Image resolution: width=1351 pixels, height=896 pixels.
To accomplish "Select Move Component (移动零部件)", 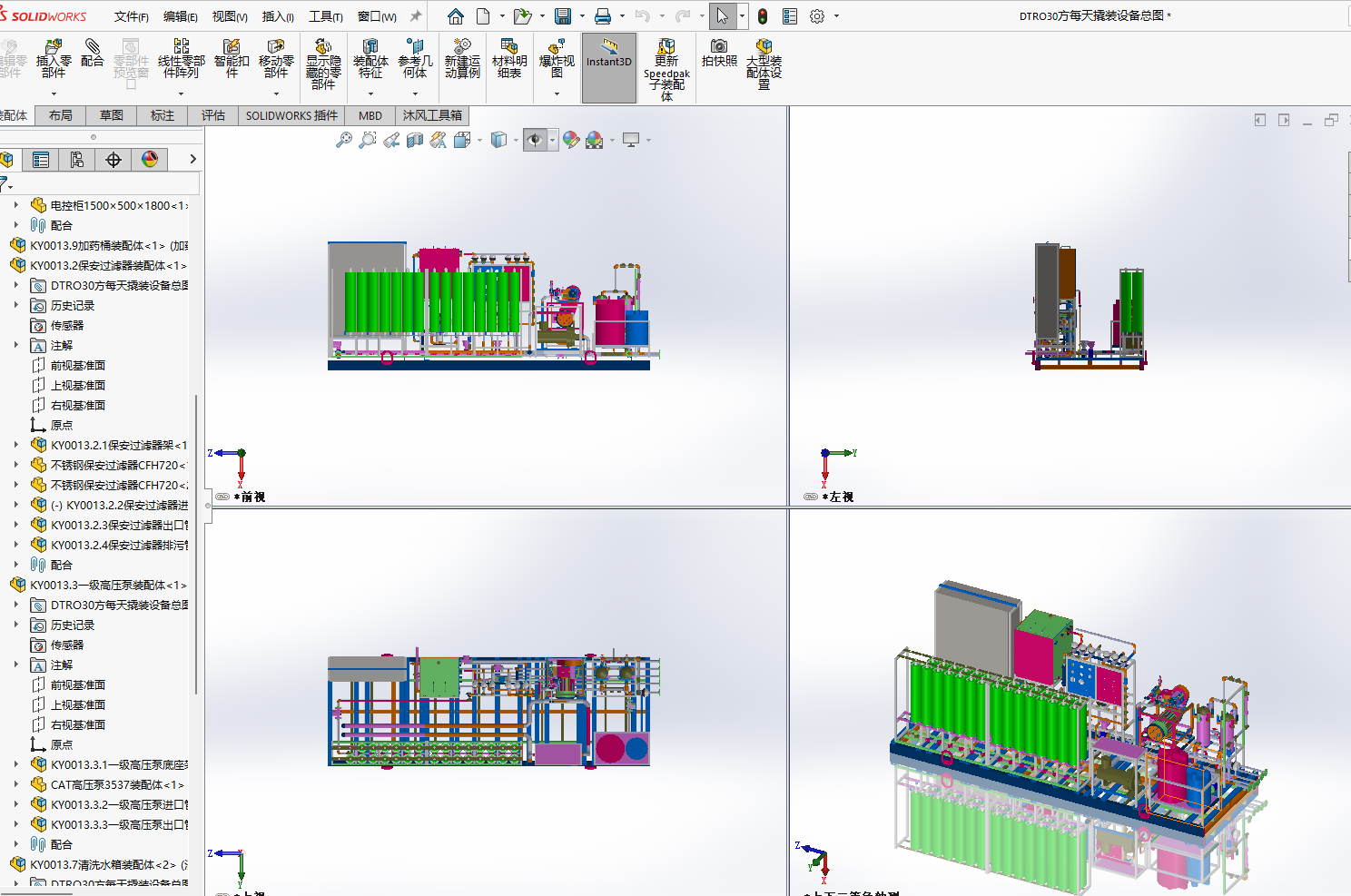I will [x=276, y=59].
